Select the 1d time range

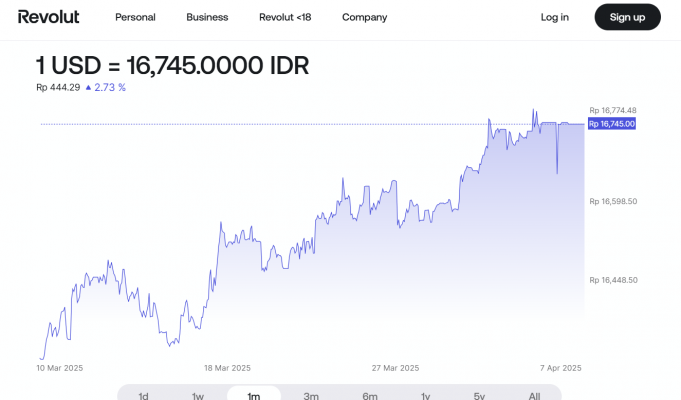[143, 396]
